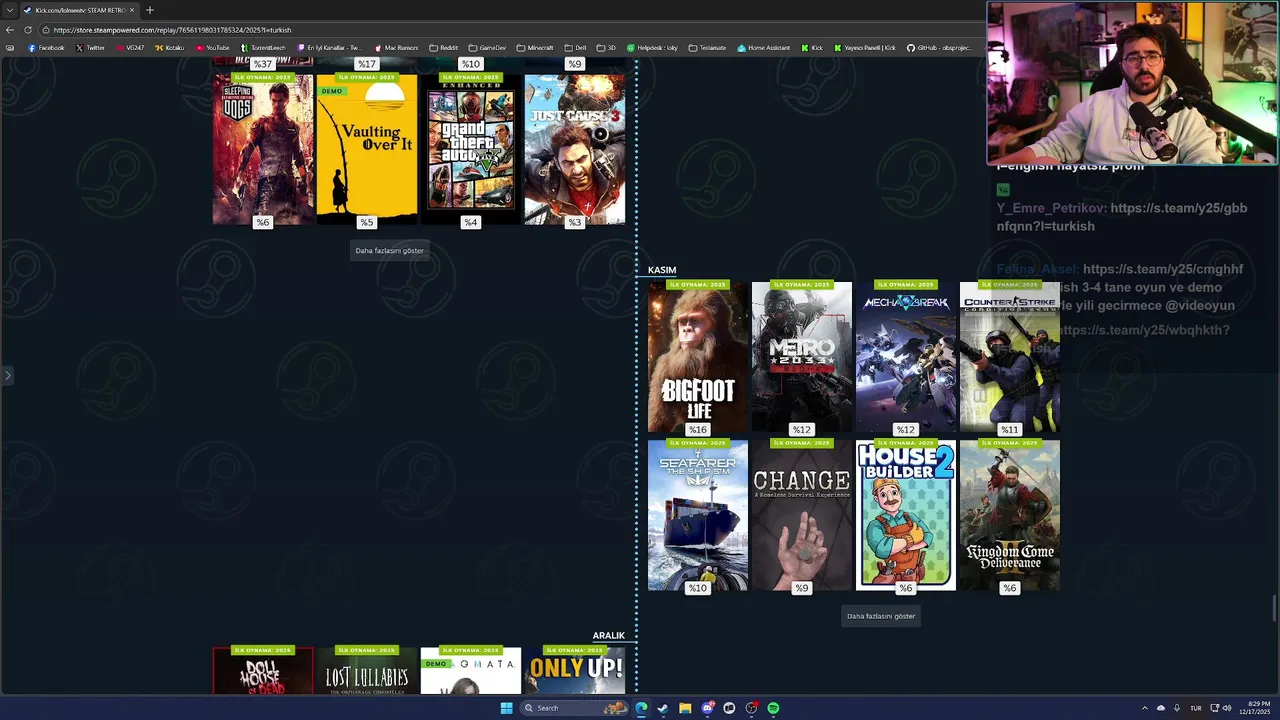Screen dimensions: 1280x720
Task: Open the Vaulting Over It demo cover
Action: [x=366, y=149]
